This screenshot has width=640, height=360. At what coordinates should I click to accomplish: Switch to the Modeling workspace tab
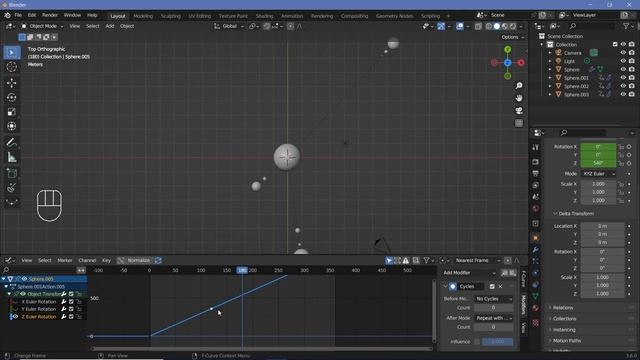tap(143, 16)
